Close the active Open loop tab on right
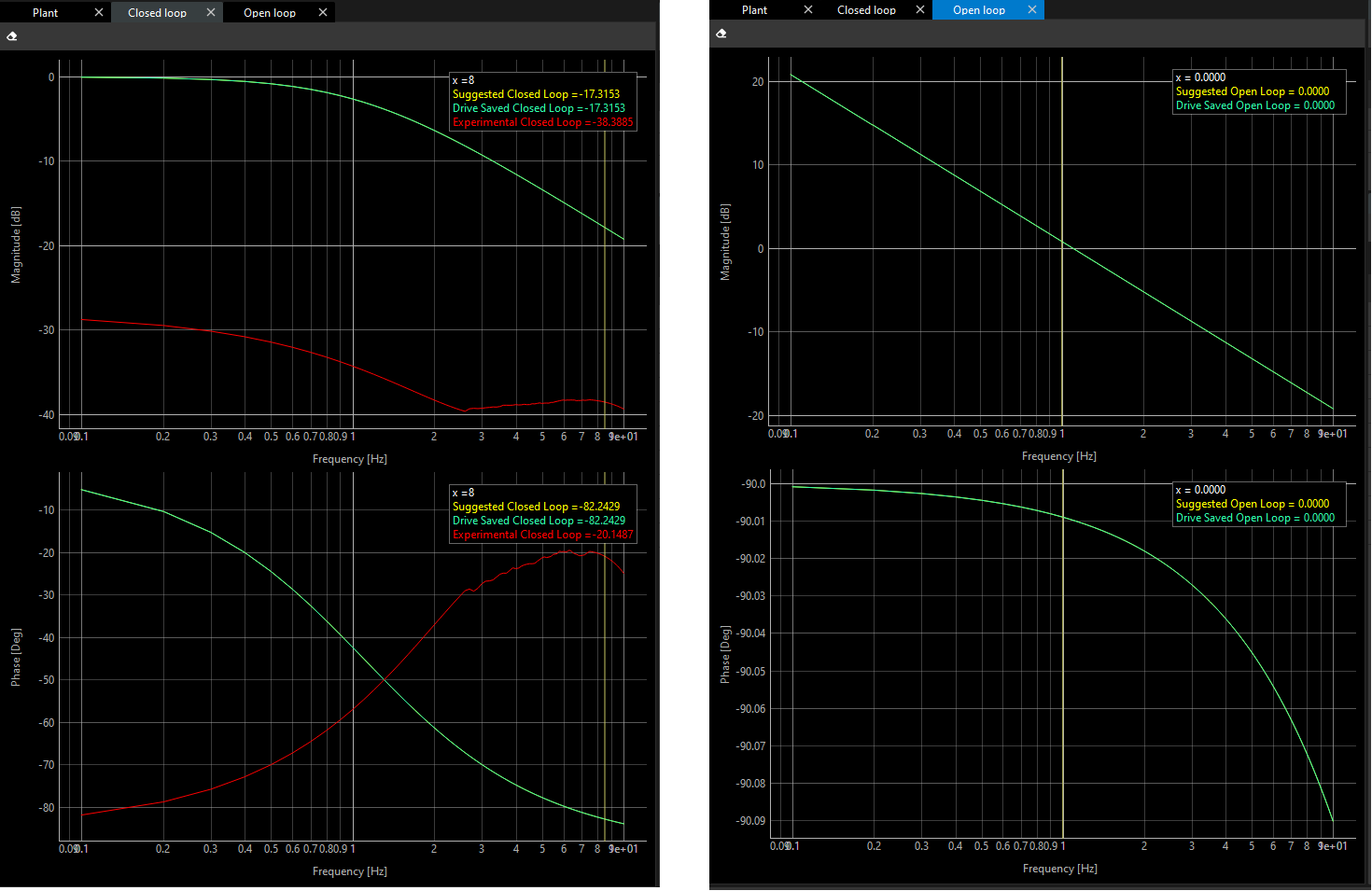The height and width of the screenshot is (891, 1372). coord(1032,9)
